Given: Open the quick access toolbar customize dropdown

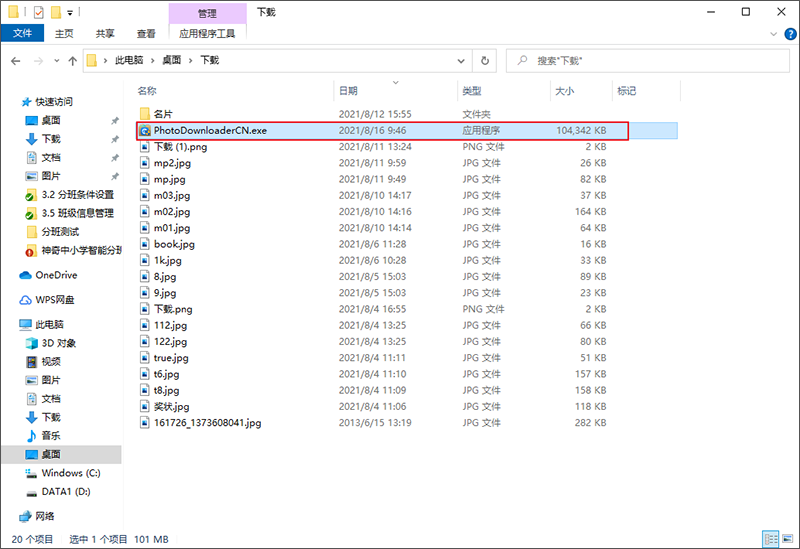Looking at the screenshot, I should click(x=72, y=12).
